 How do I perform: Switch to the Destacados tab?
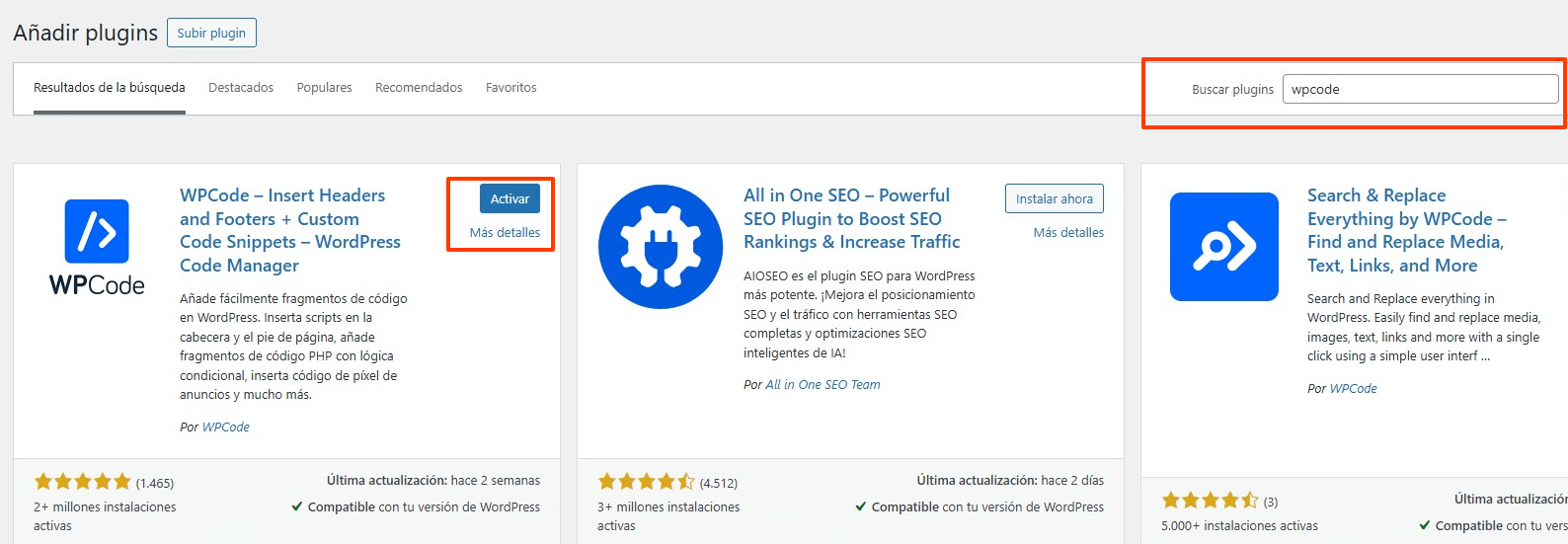click(241, 88)
